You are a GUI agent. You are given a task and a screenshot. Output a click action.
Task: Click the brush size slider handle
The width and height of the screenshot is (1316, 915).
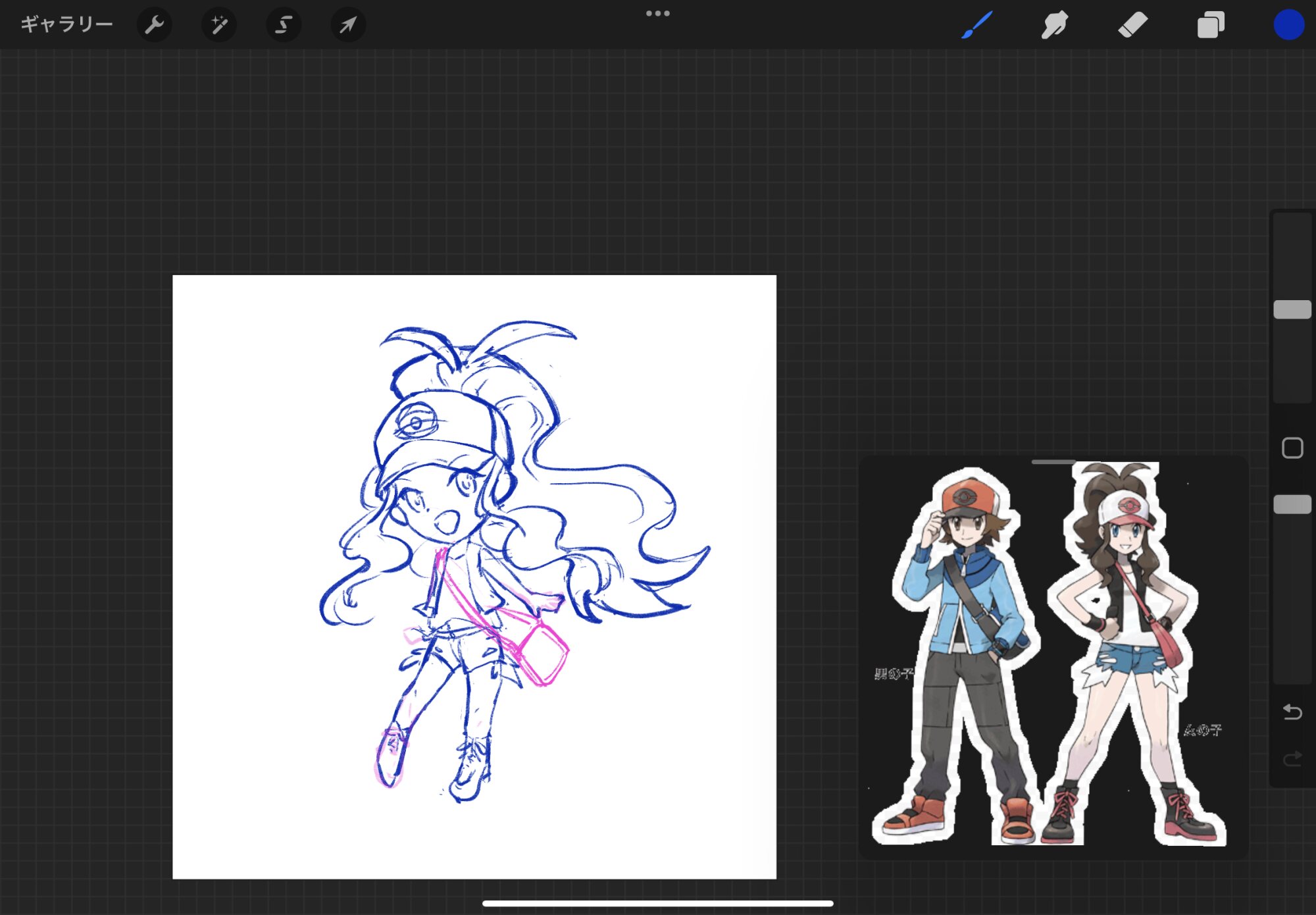[1292, 309]
